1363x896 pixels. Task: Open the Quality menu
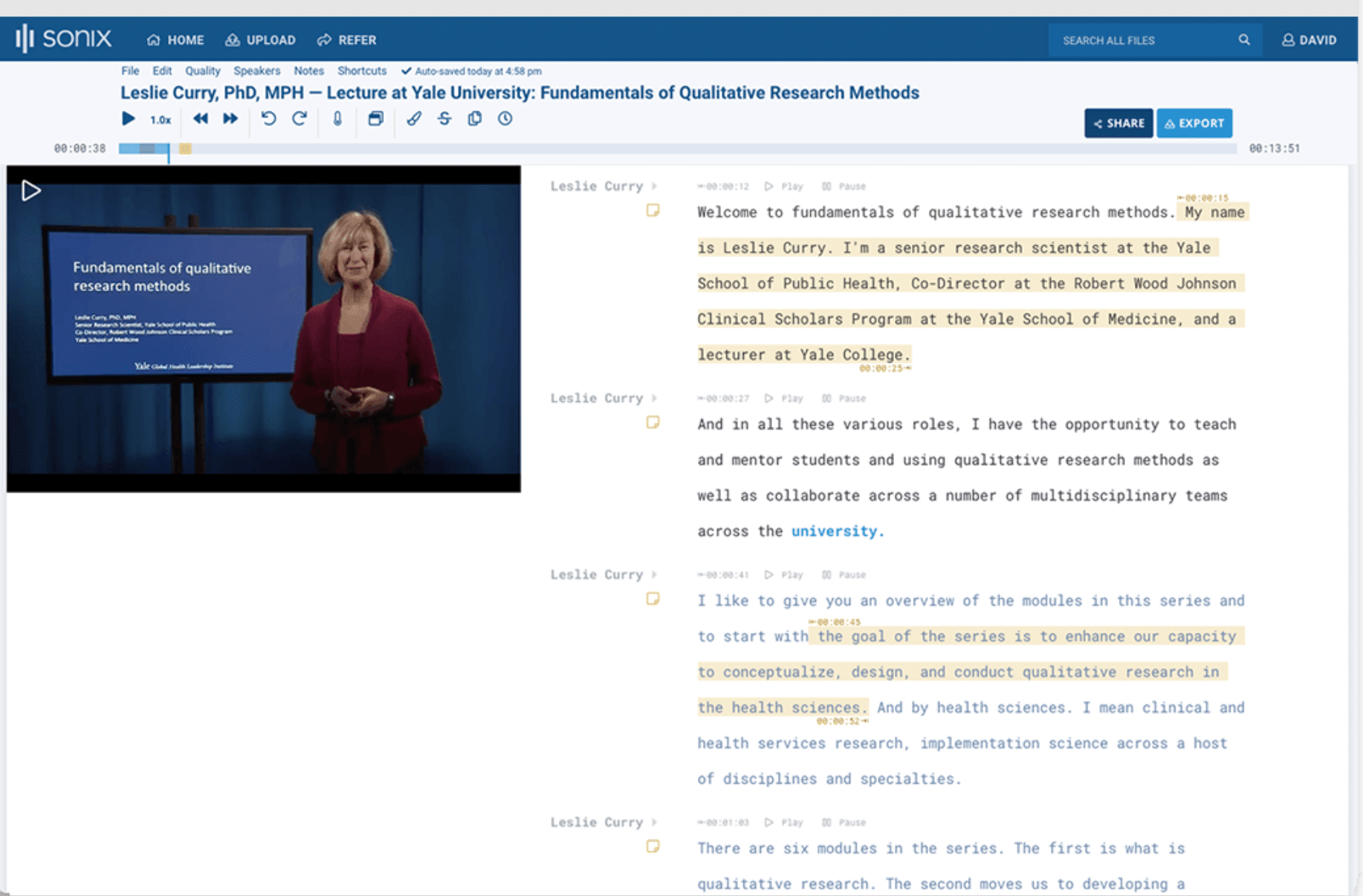point(202,71)
